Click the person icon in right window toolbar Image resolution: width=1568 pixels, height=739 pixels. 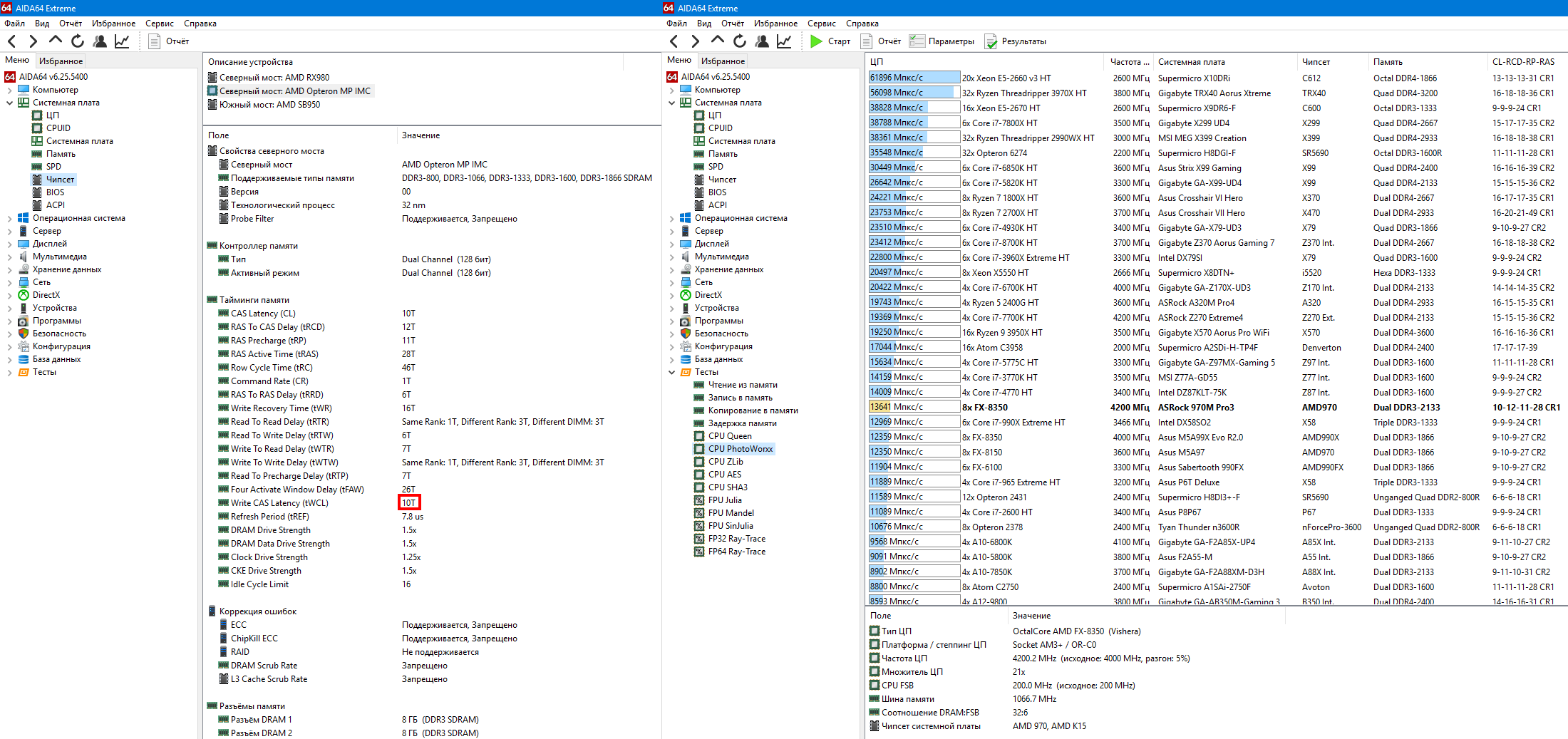[x=762, y=41]
